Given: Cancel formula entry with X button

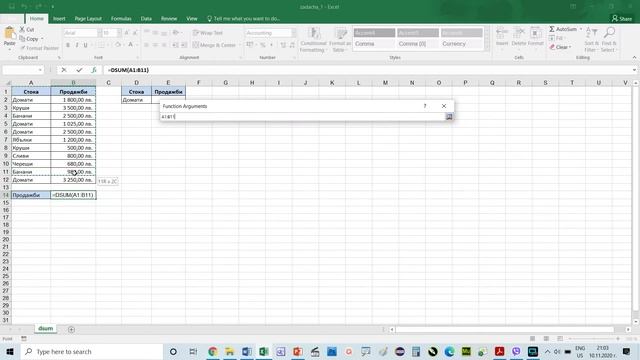Looking at the screenshot, I should tap(64, 70).
